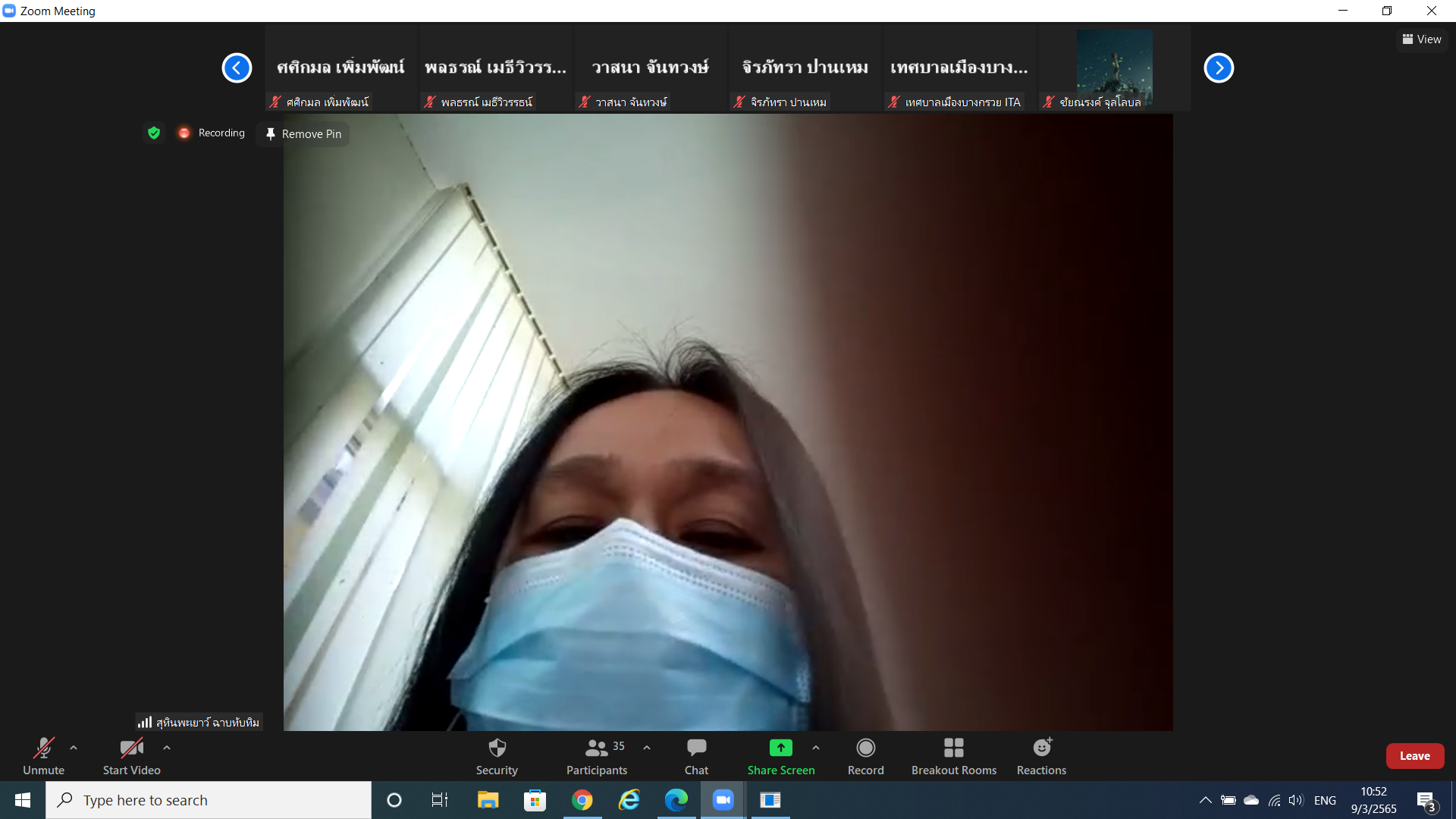The width and height of the screenshot is (1456, 819).
Task: Switch to Zoom taskbar icon
Action: tap(723, 800)
